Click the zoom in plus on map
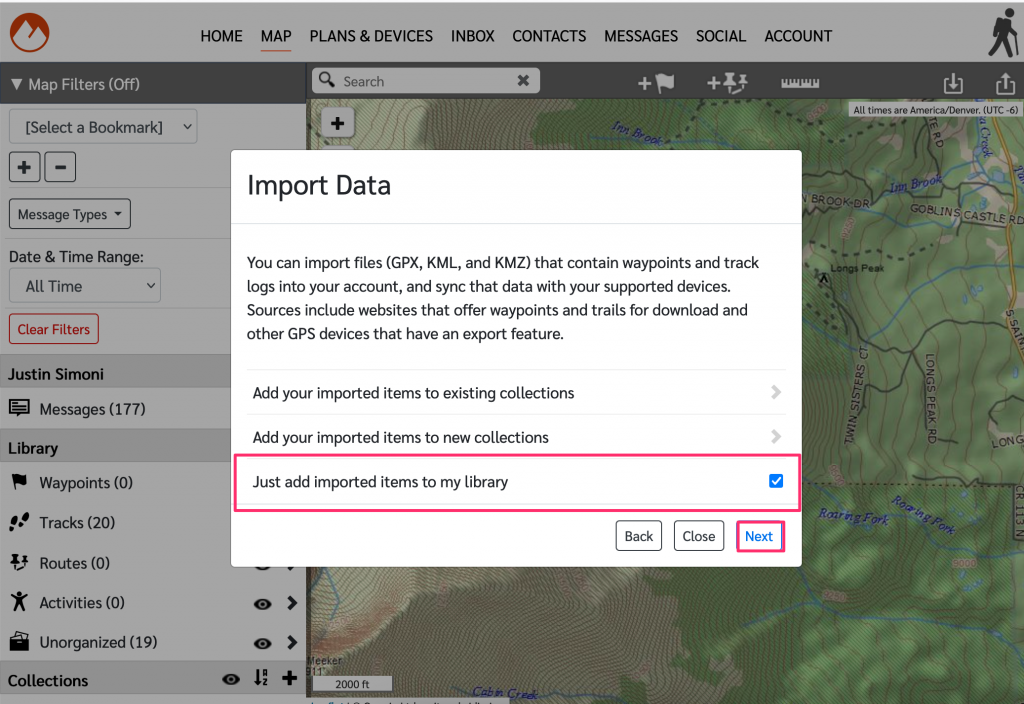Screen dimensions: 1024x704 pyautogui.click(x=337, y=123)
